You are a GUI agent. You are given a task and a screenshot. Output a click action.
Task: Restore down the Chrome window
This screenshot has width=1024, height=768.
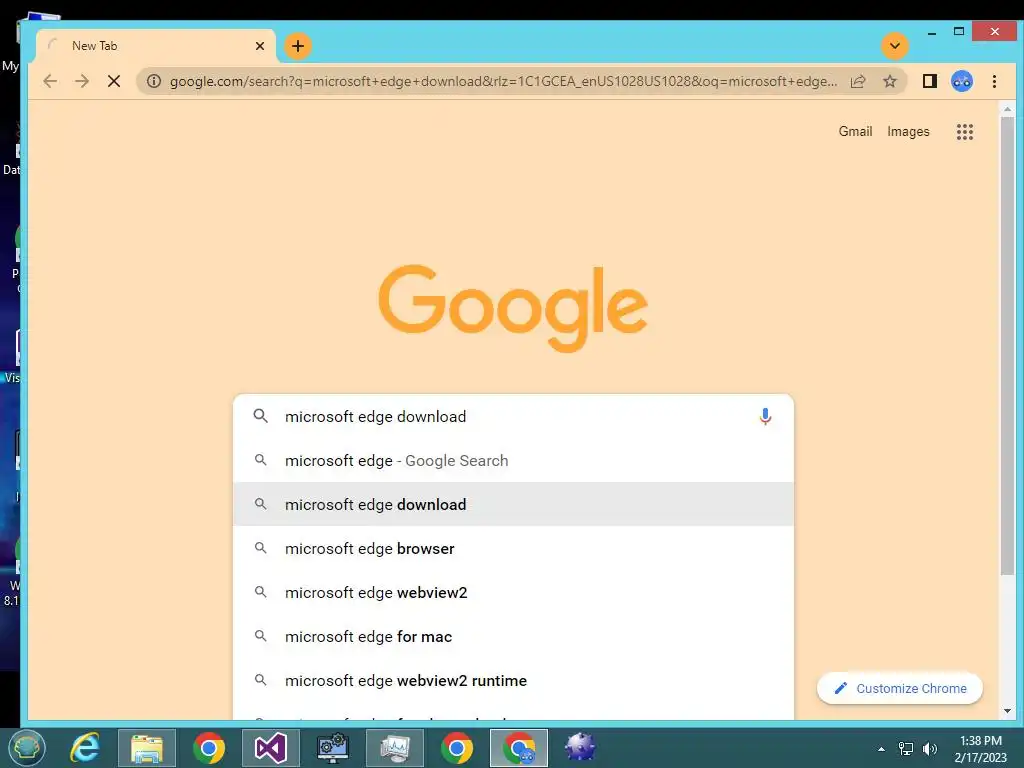pos(959,31)
